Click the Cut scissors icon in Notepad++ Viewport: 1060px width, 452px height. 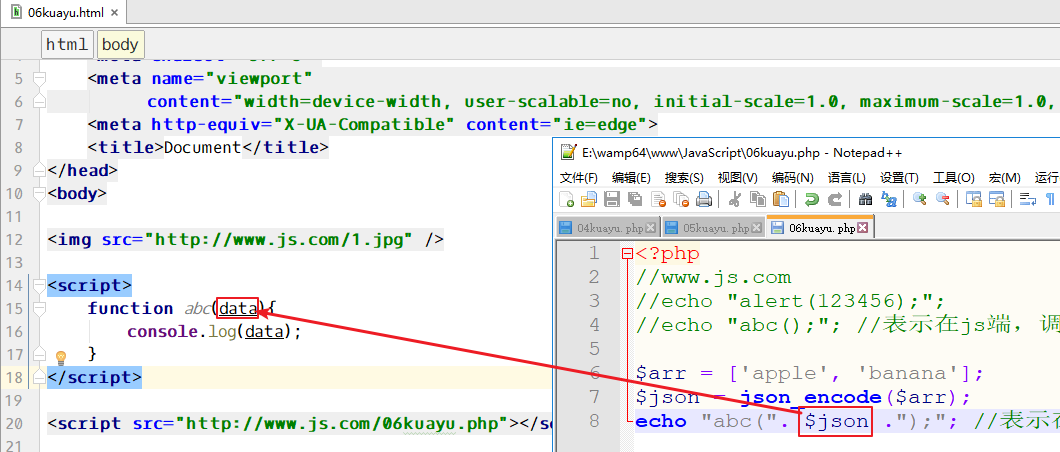coord(735,199)
